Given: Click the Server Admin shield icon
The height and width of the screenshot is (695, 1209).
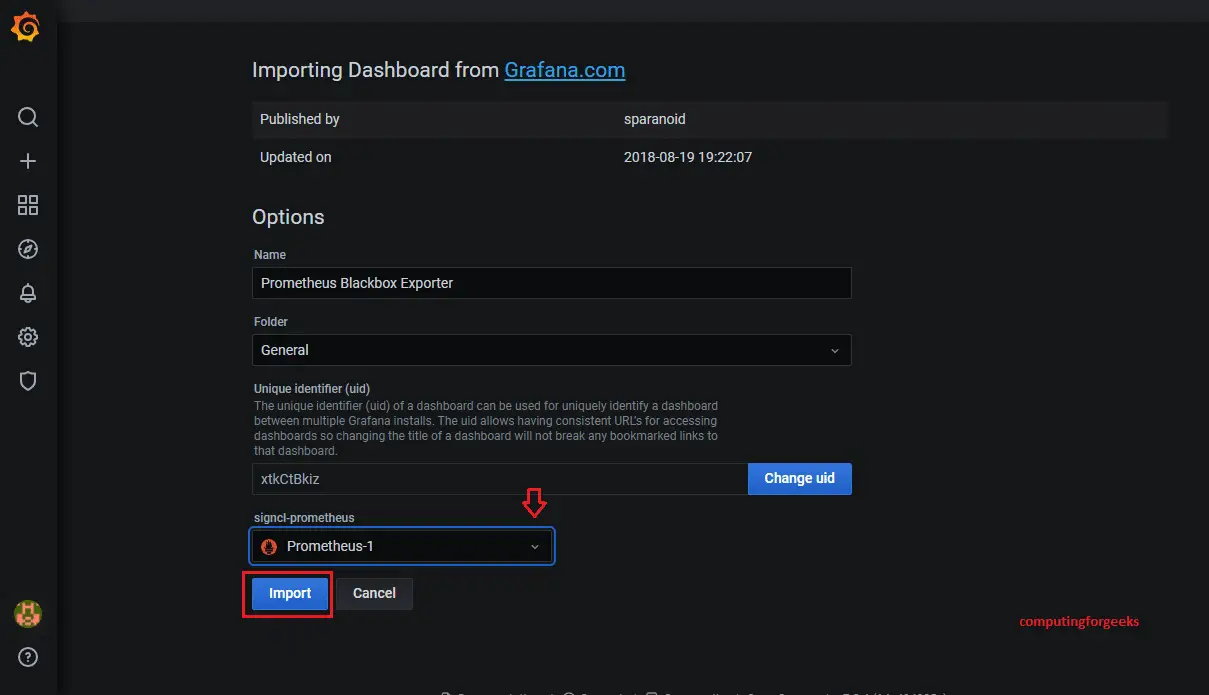Looking at the screenshot, I should [x=27, y=381].
